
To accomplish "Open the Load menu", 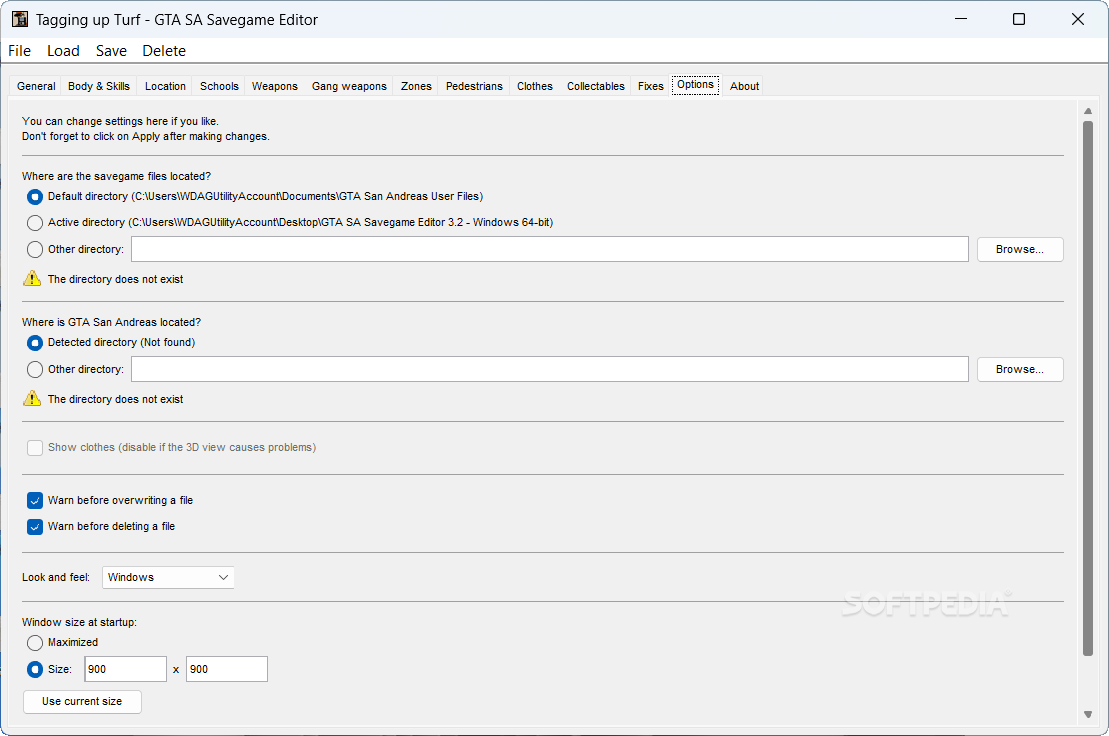I will click(63, 51).
